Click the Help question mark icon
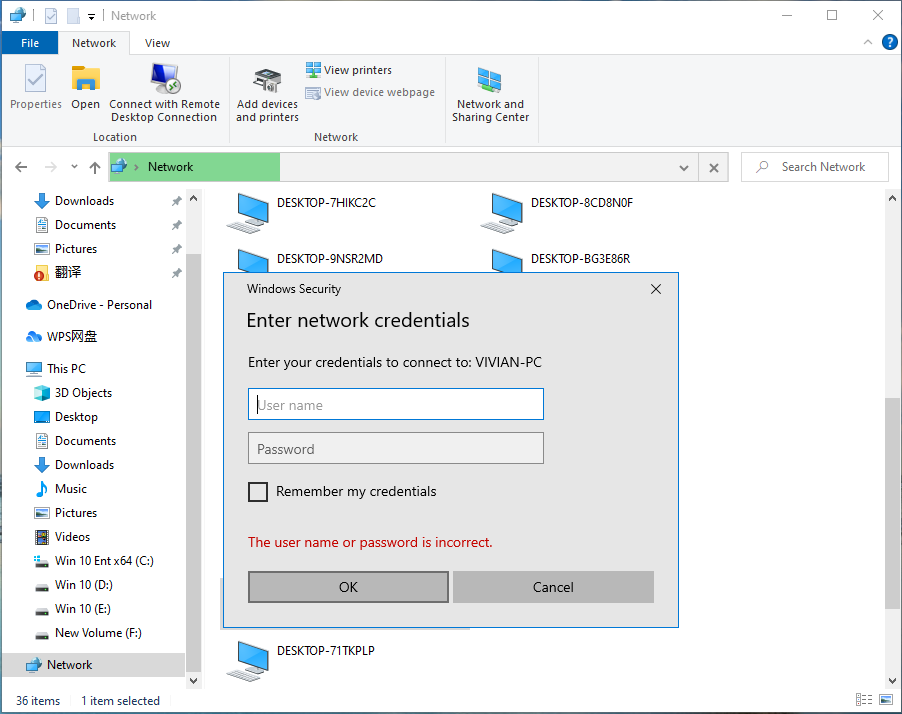 pos(889,43)
